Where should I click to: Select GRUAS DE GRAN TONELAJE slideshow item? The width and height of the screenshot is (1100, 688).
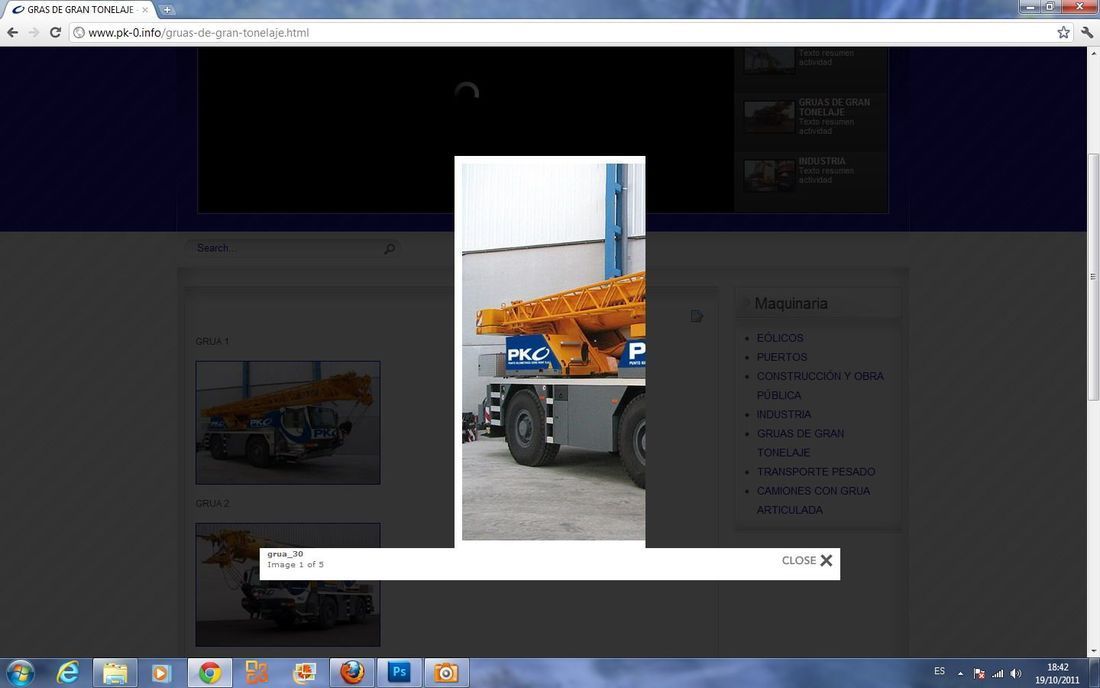(x=811, y=116)
